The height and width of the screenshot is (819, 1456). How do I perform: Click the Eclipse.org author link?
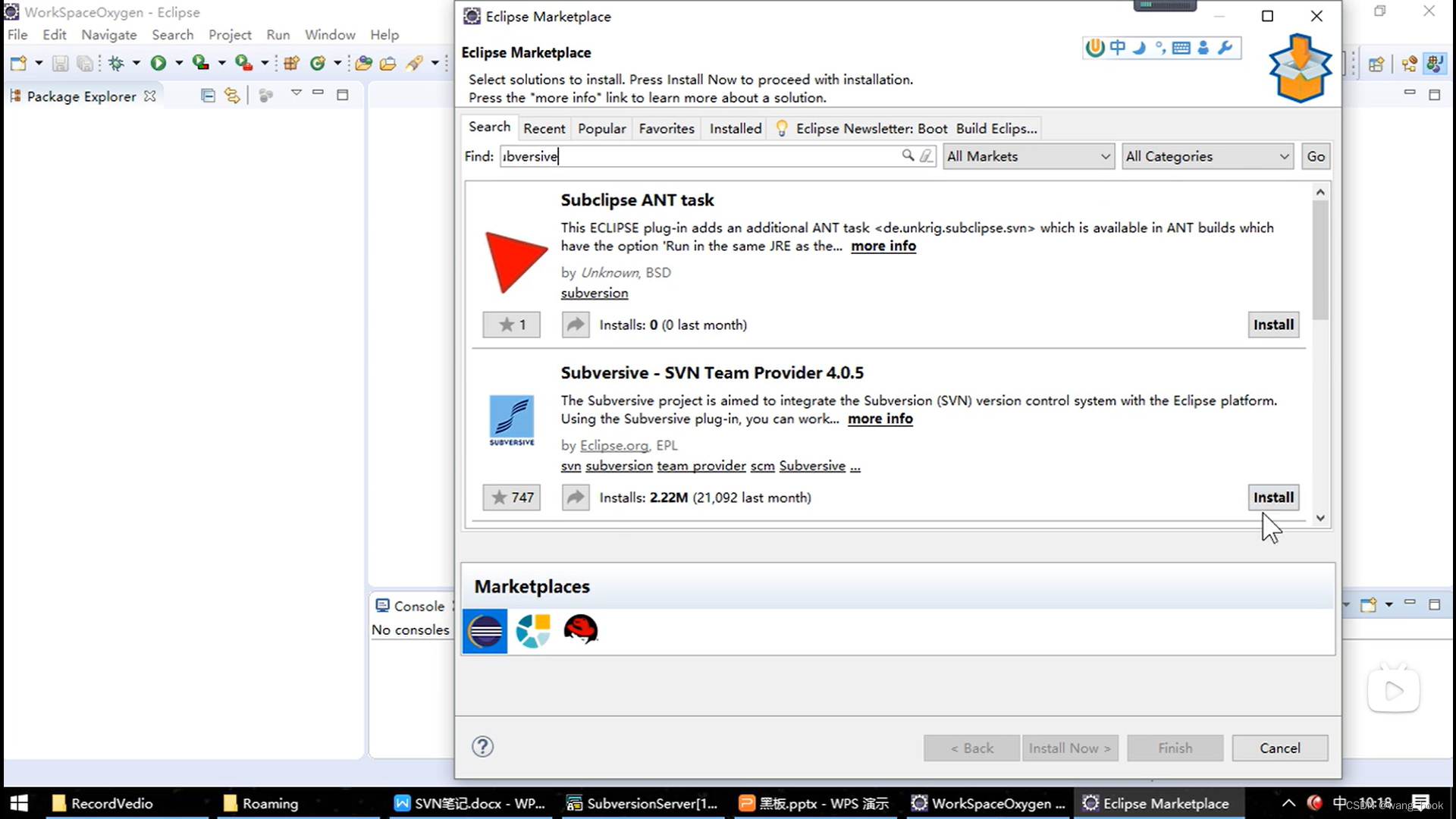tap(613, 445)
